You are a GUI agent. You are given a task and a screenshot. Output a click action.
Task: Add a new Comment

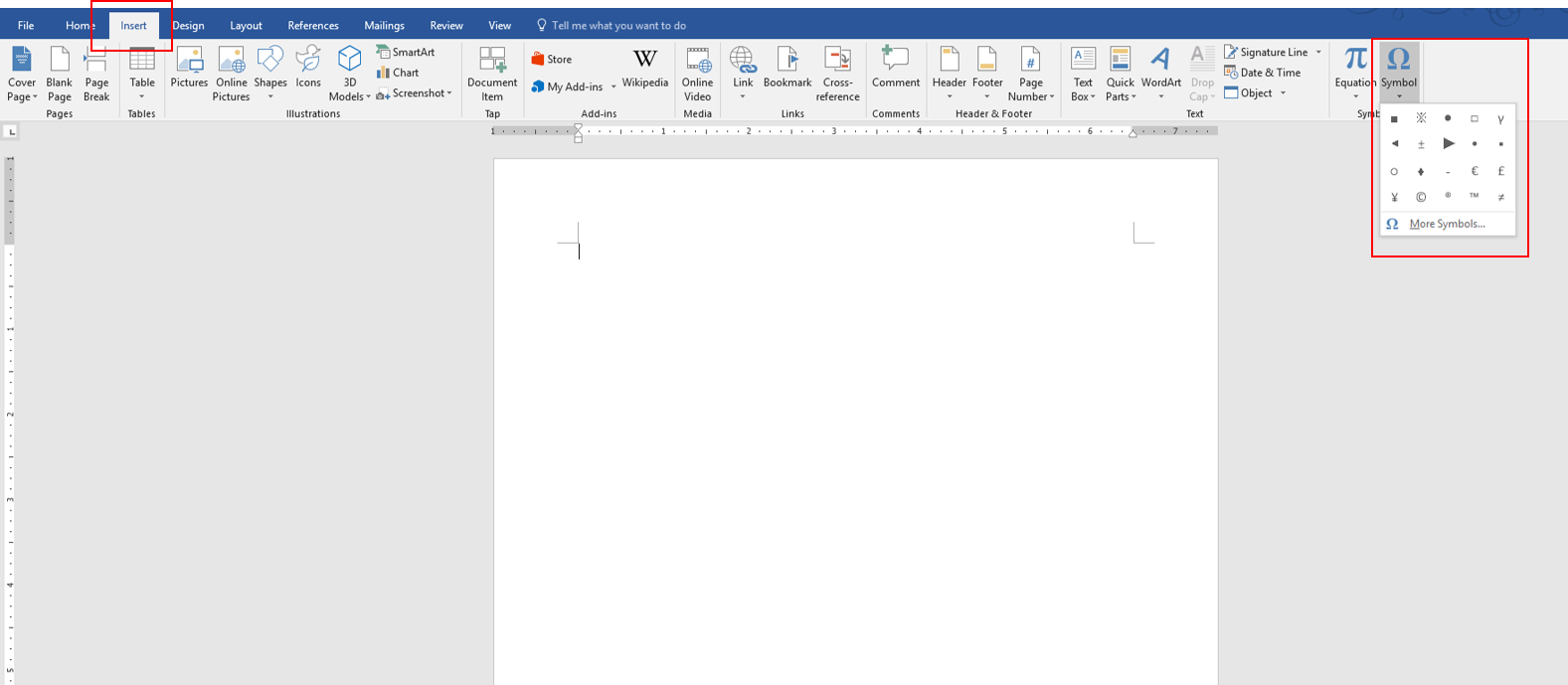point(896,68)
